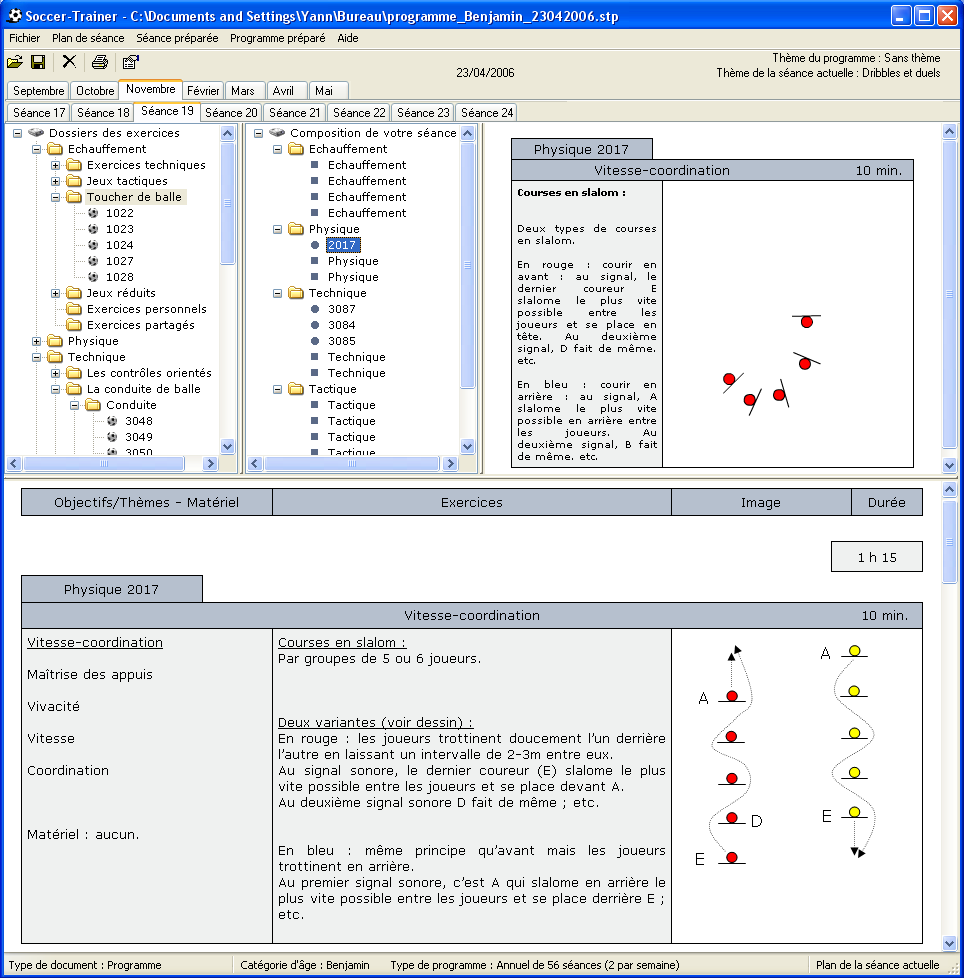Open the Plan de séance menu
The width and height of the screenshot is (964, 978).
88,38
